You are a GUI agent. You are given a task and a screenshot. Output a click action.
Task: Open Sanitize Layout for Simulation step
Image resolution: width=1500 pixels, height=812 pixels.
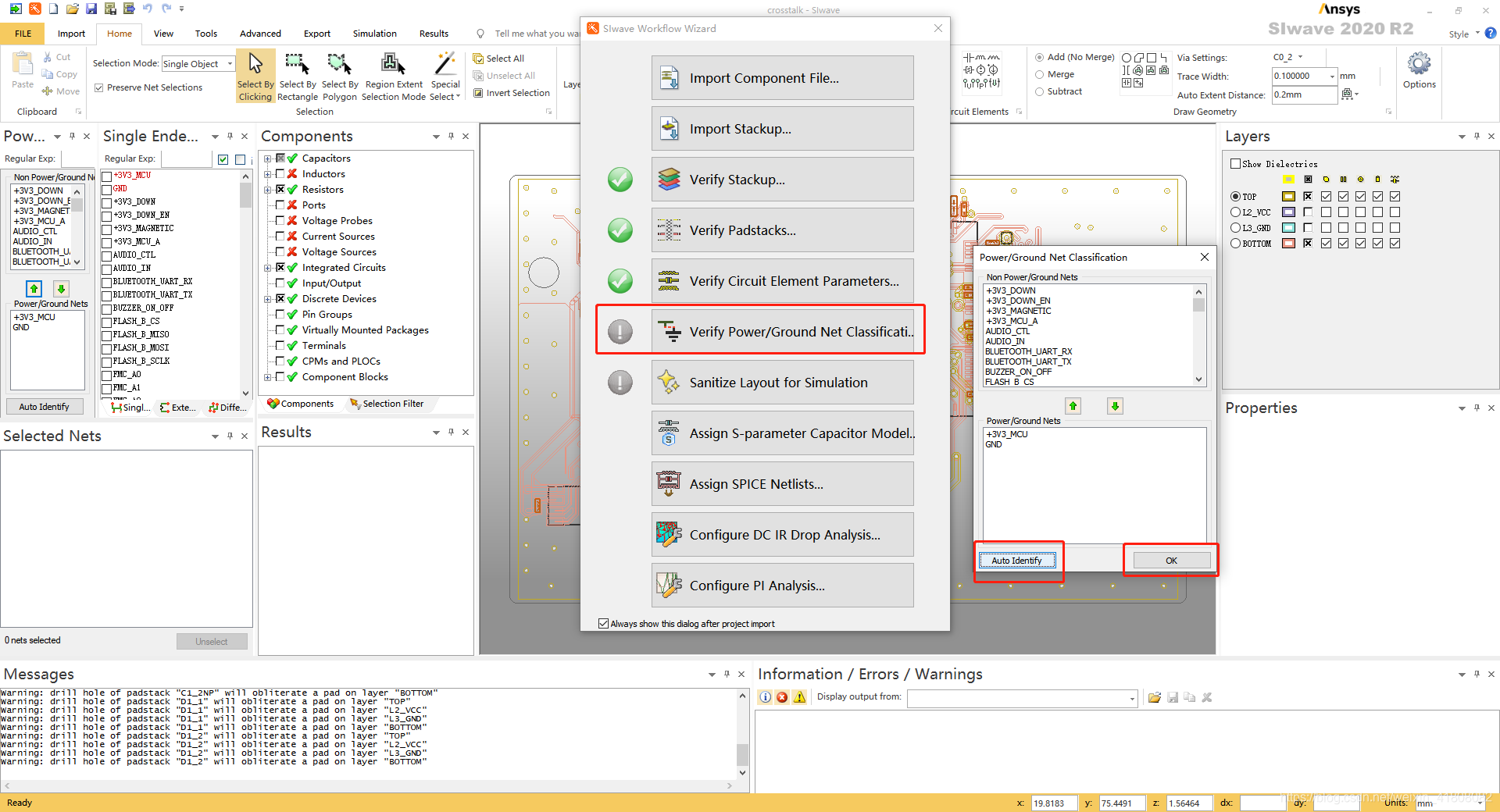[782, 383]
